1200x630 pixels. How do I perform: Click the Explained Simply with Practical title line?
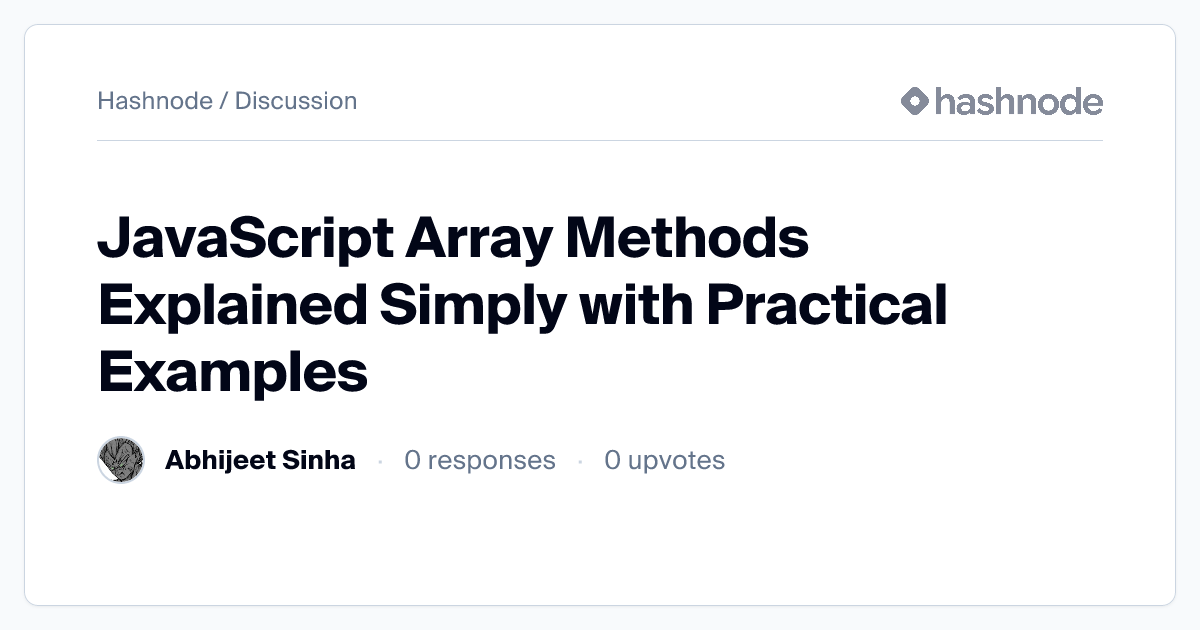[523, 306]
